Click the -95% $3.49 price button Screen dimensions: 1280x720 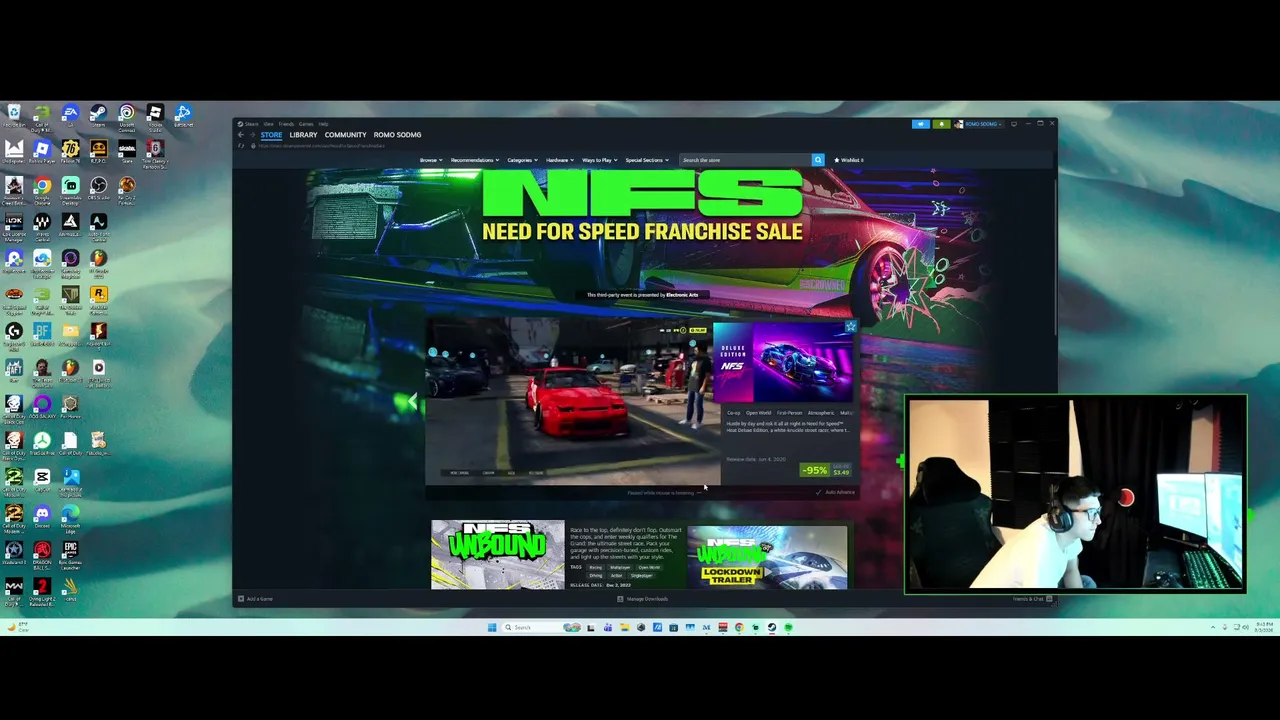pos(827,470)
